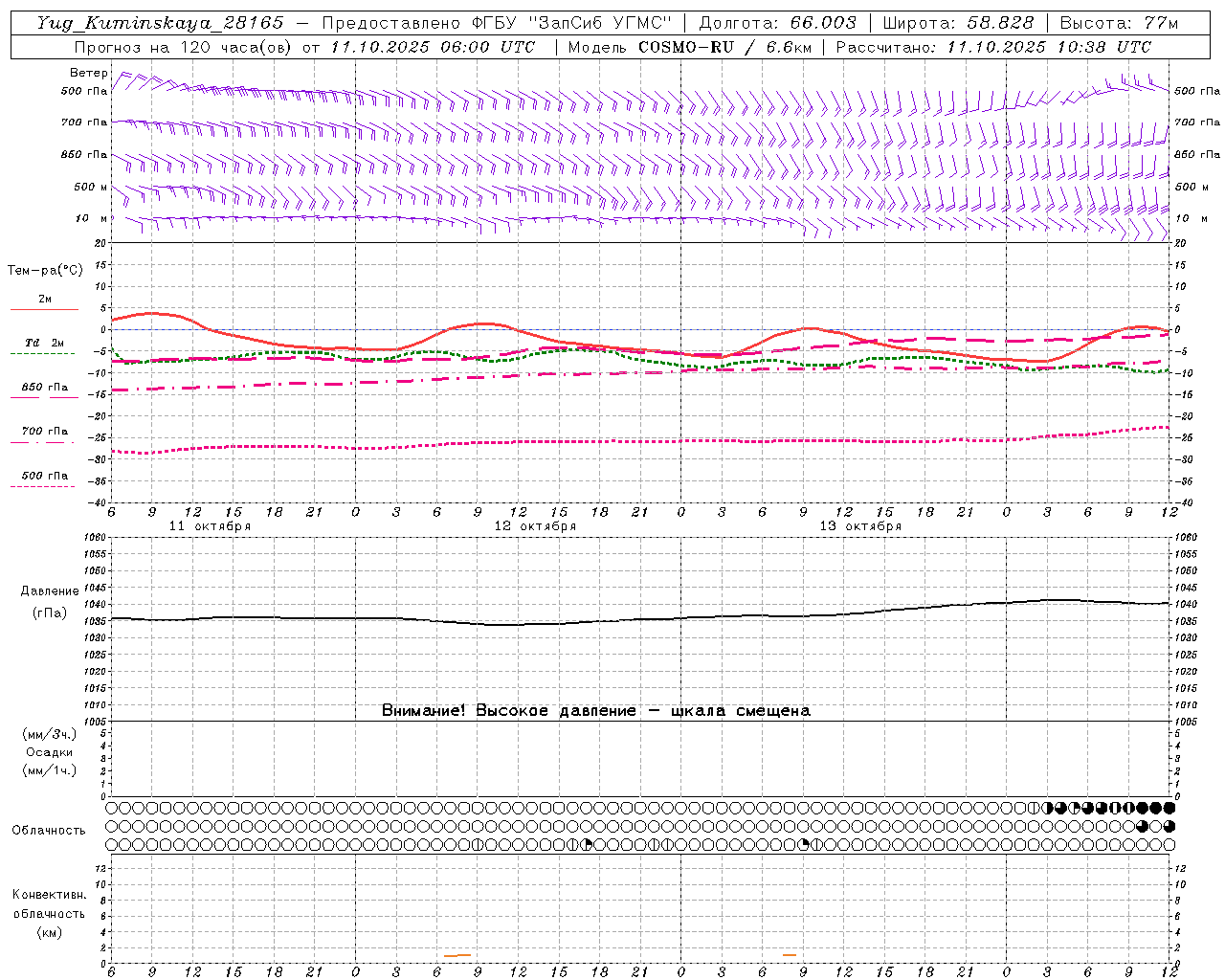Image resolution: width=1225 pixels, height=980 pixels.
Task: Click the 11 октября date label
Action: point(210,526)
